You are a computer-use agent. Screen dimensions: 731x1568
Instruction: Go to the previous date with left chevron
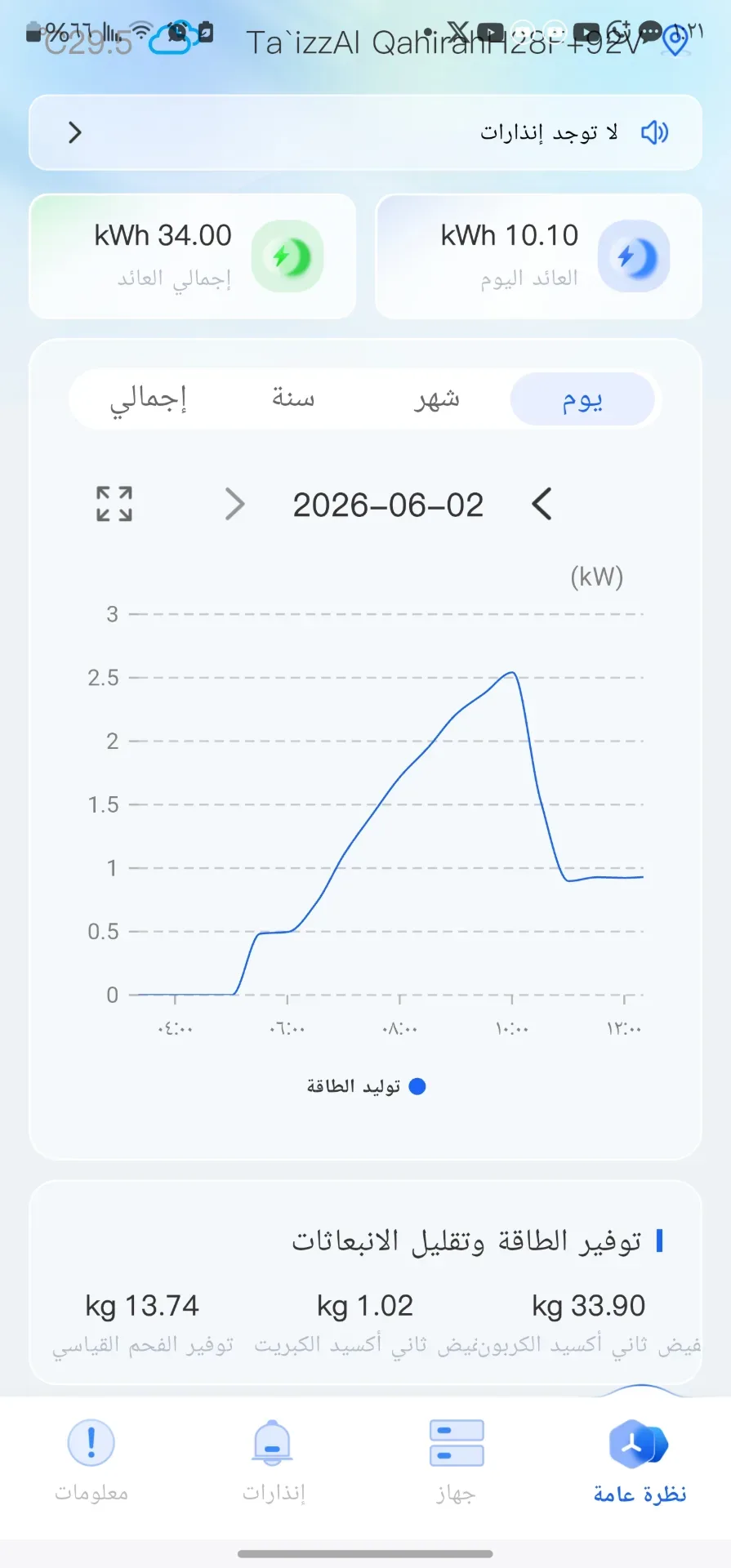(542, 504)
